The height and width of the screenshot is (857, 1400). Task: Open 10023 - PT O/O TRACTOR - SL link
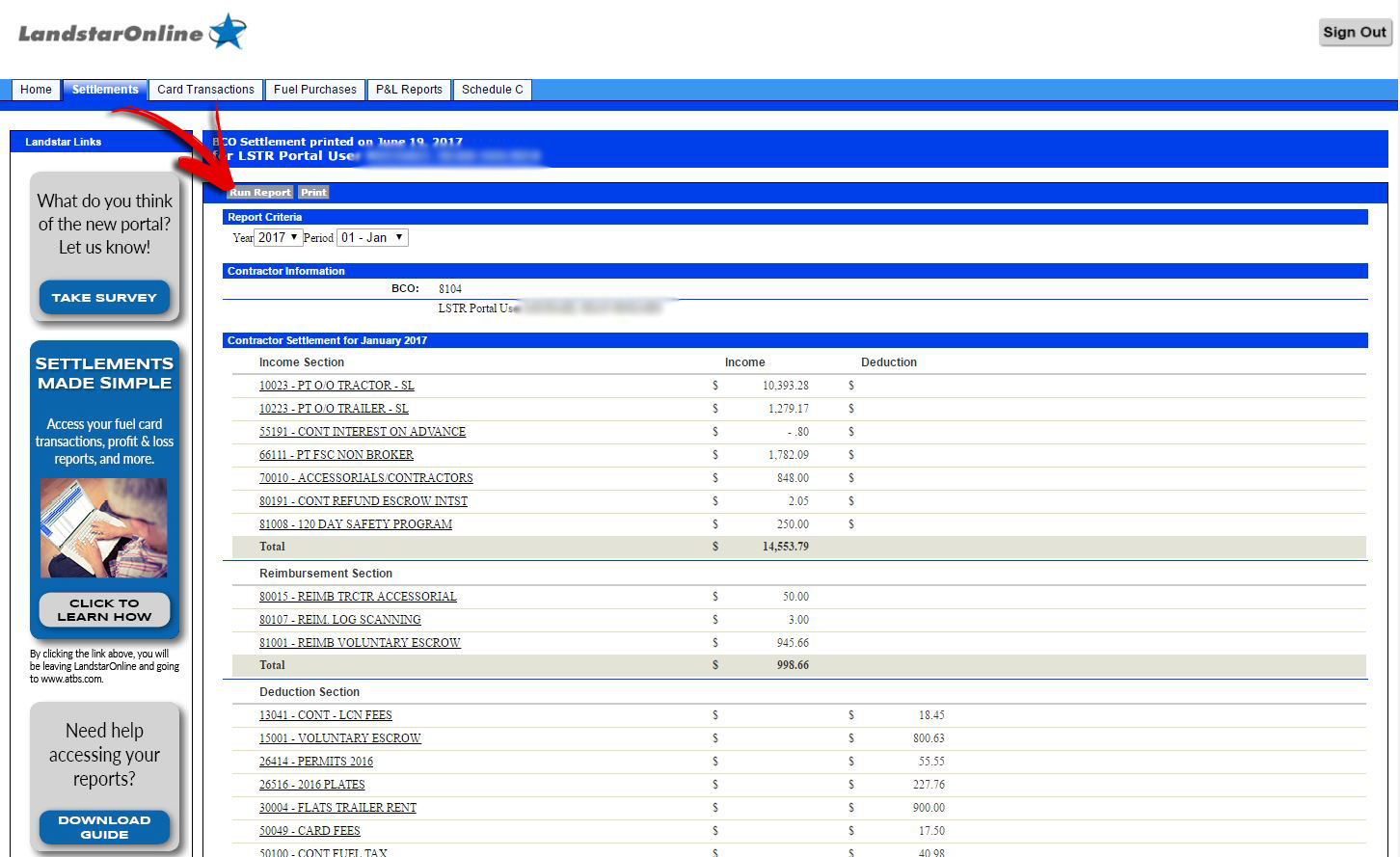click(337, 386)
